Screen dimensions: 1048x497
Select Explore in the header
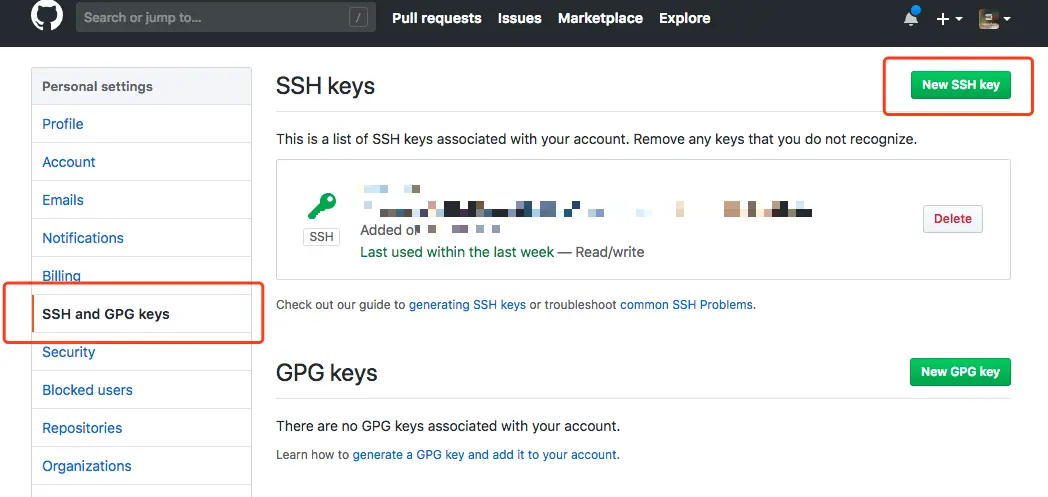coord(684,18)
